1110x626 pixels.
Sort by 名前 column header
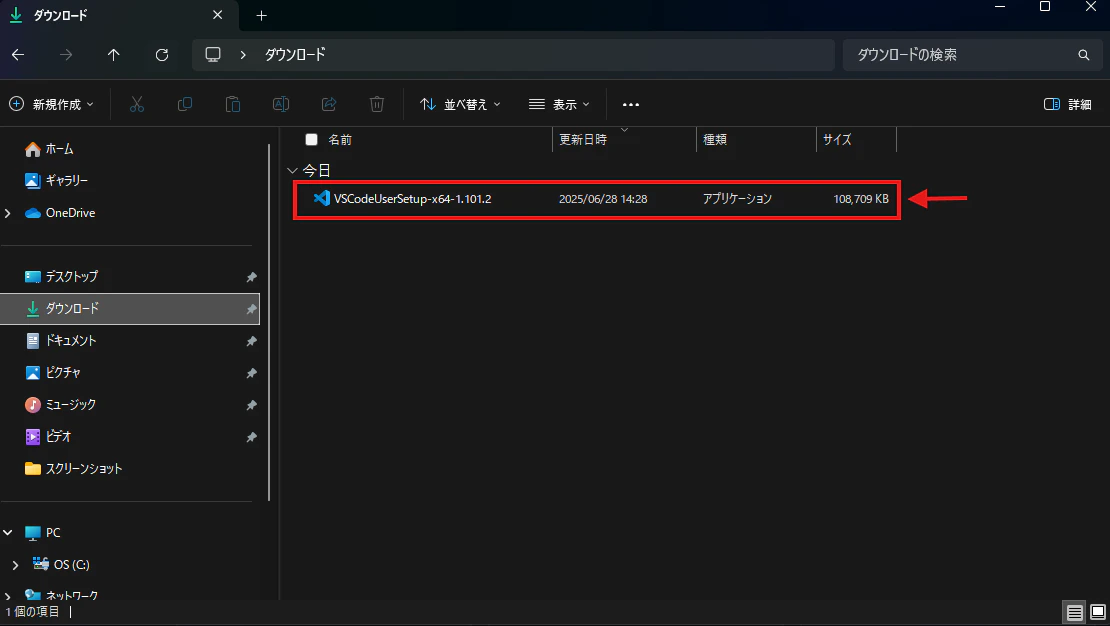coord(340,140)
